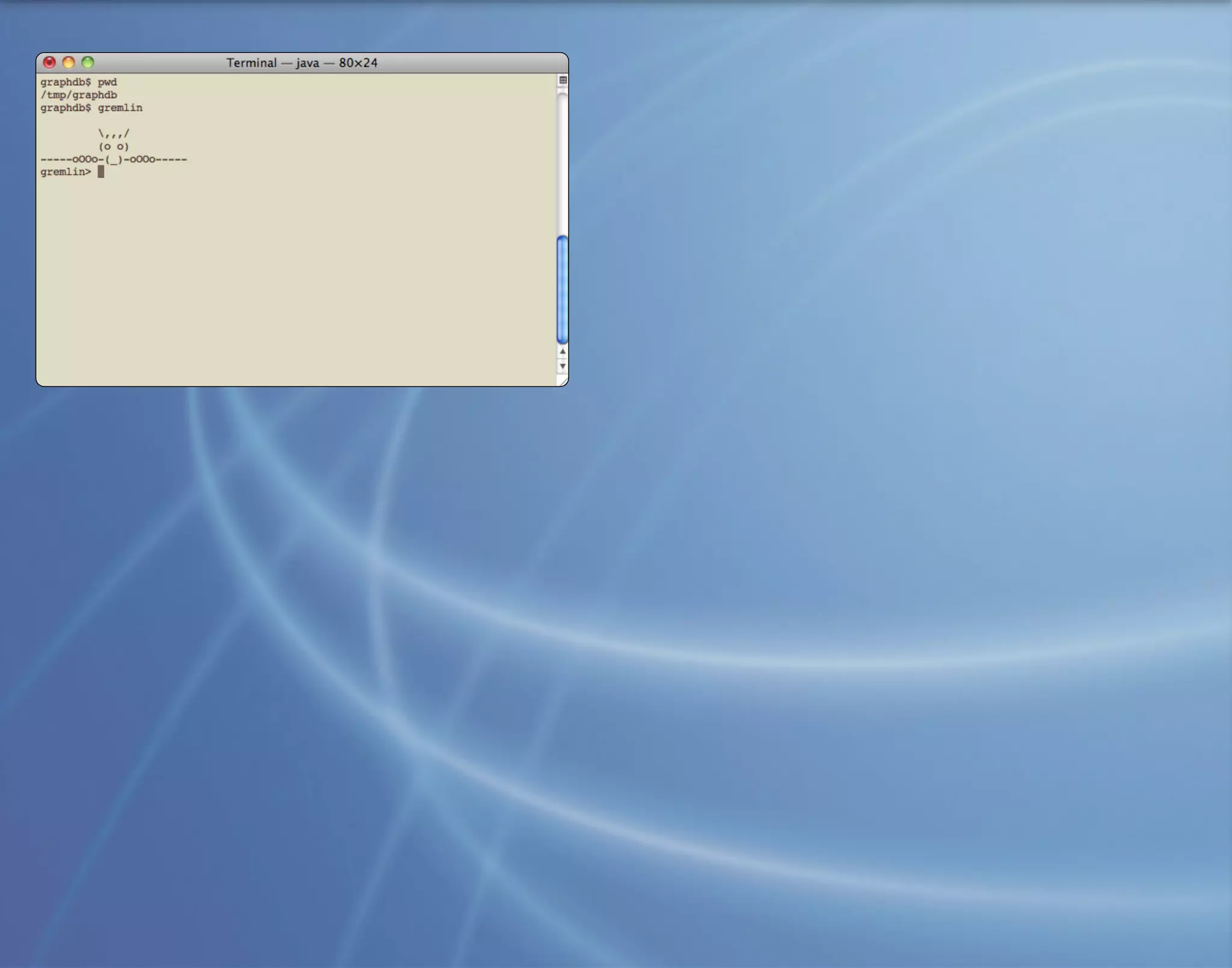Image resolution: width=1232 pixels, height=968 pixels.
Task: Click the 'gremlin>' prompt text
Action: click(66, 172)
